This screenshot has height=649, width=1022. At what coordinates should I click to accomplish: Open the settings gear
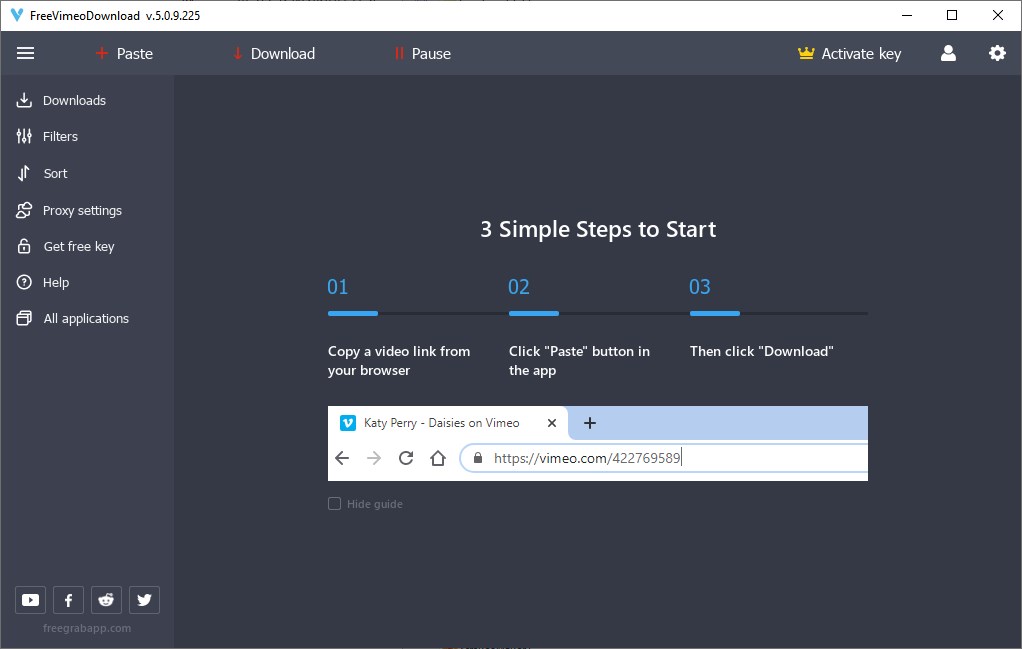[x=997, y=53]
